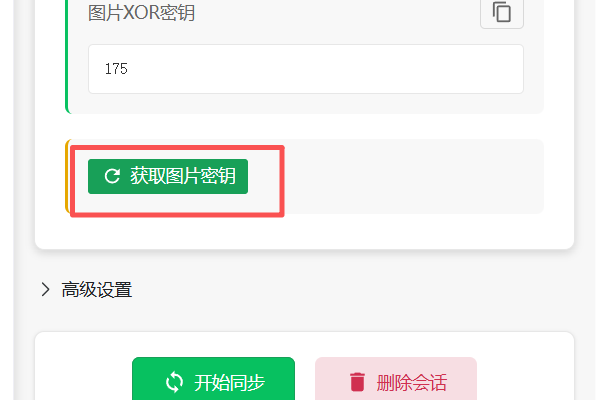Click the 删除会话 red text label
Image resolution: width=596 pixels, height=400 pixels.
[x=412, y=383]
